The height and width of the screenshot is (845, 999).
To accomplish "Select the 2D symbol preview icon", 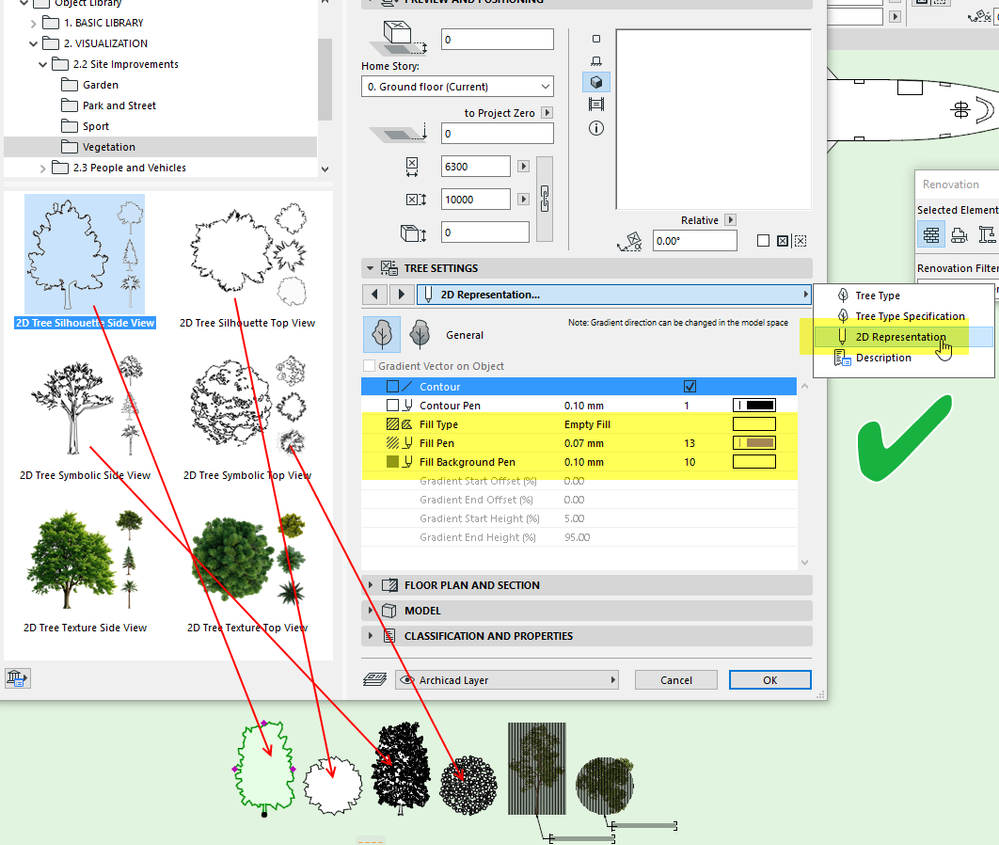I will click(x=596, y=39).
